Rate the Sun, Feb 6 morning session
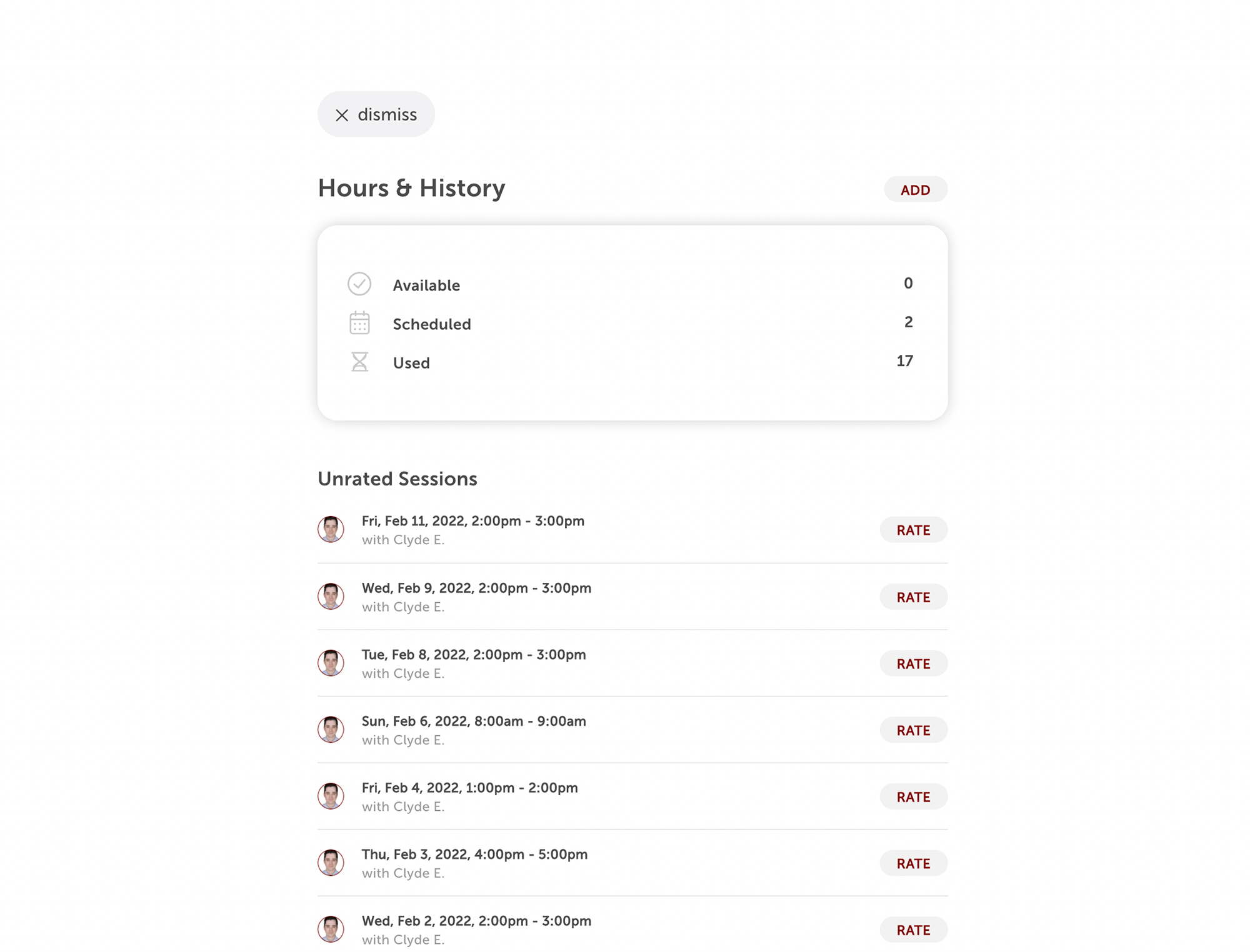Screen dimensions: 1250x952 (914, 730)
